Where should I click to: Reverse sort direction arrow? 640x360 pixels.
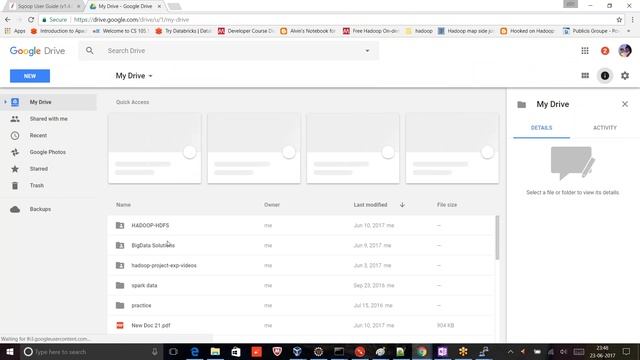(x=402, y=205)
